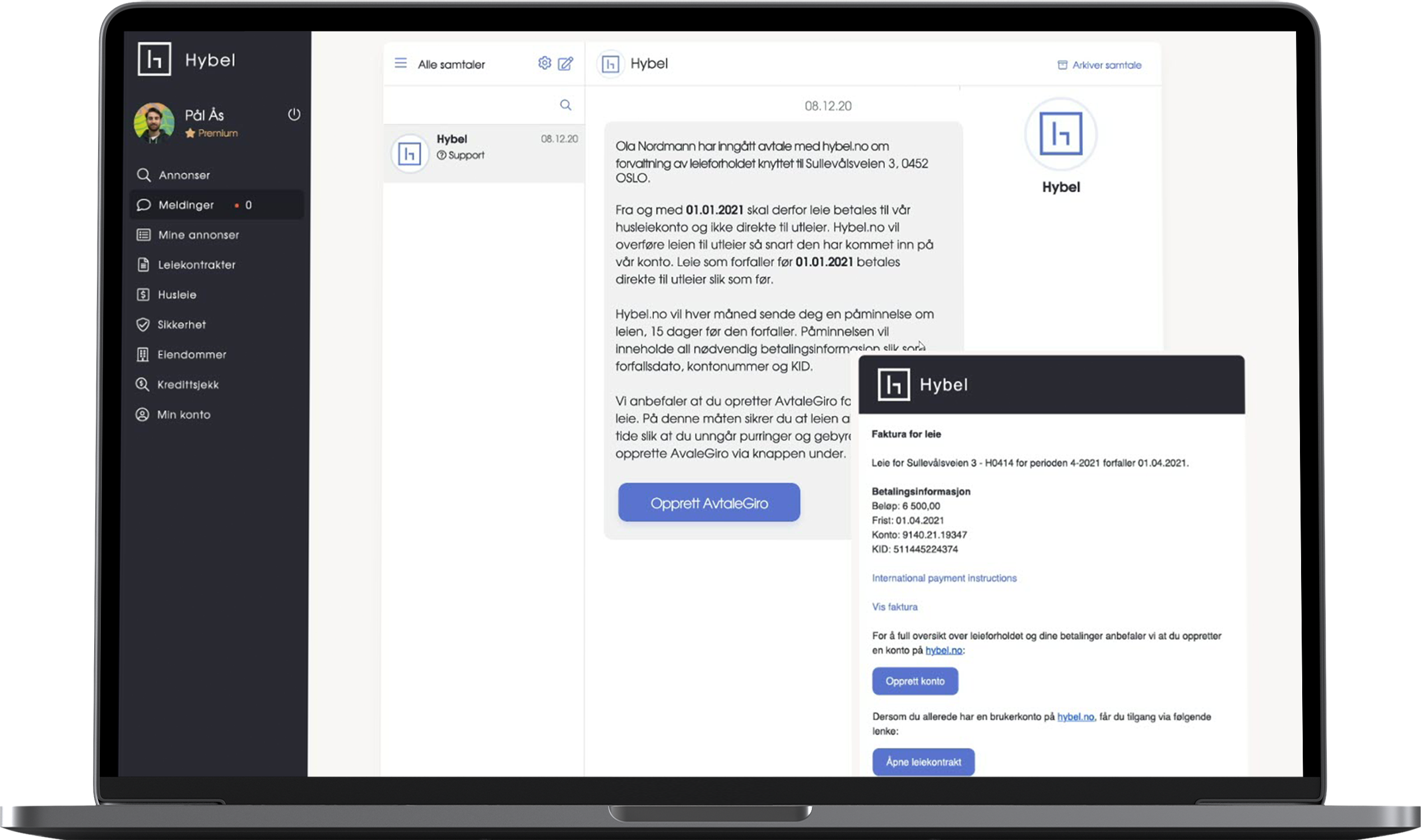This screenshot has height=840, width=1421.
Task: Click the Pål Ås username
Action: pyautogui.click(x=204, y=115)
